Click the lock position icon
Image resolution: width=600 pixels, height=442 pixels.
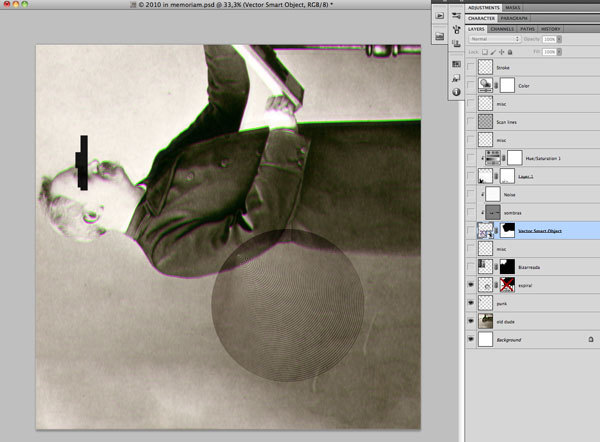(501, 51)
